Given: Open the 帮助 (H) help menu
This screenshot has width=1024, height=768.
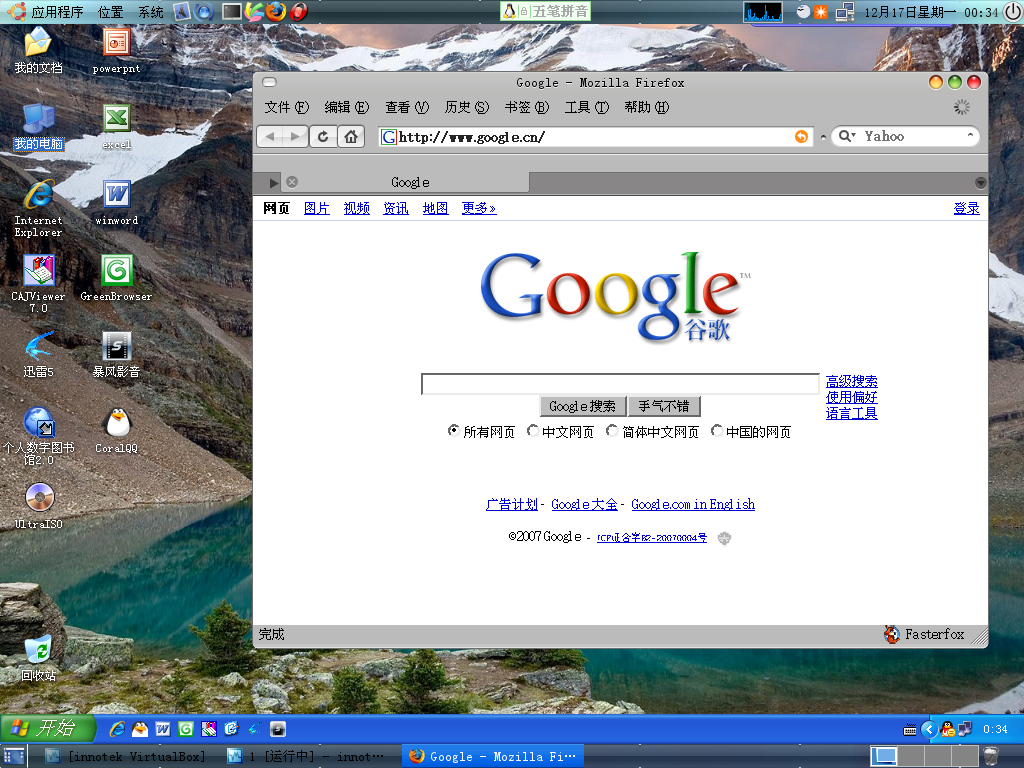Looking at the screenshot, I should pos(647,107).
